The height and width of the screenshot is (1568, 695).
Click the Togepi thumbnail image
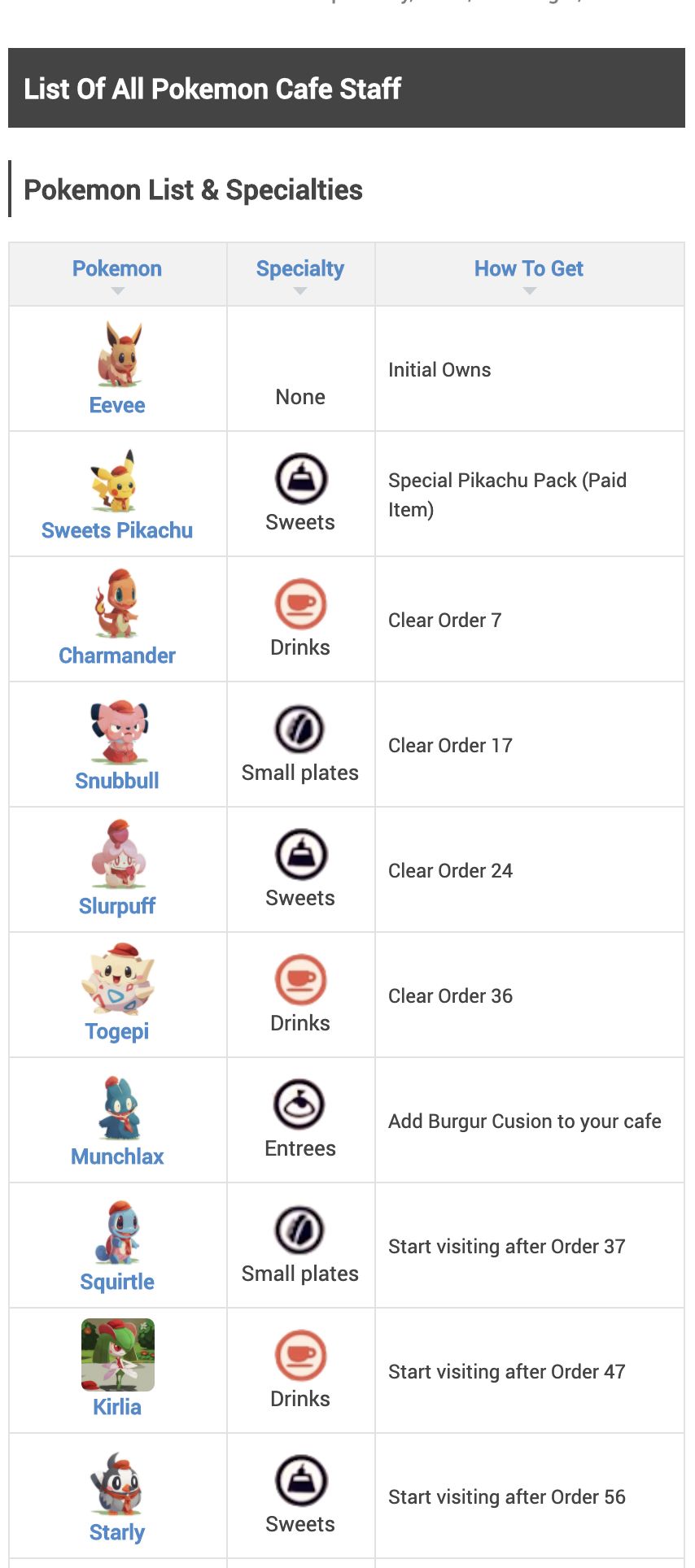coord(118,980)
